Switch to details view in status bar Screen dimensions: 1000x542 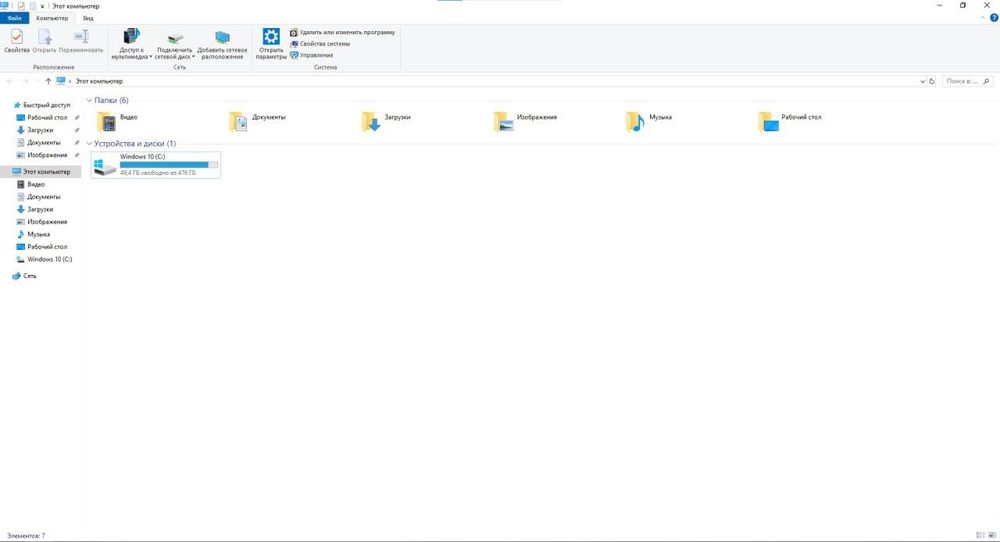click(x=980, y=536)
